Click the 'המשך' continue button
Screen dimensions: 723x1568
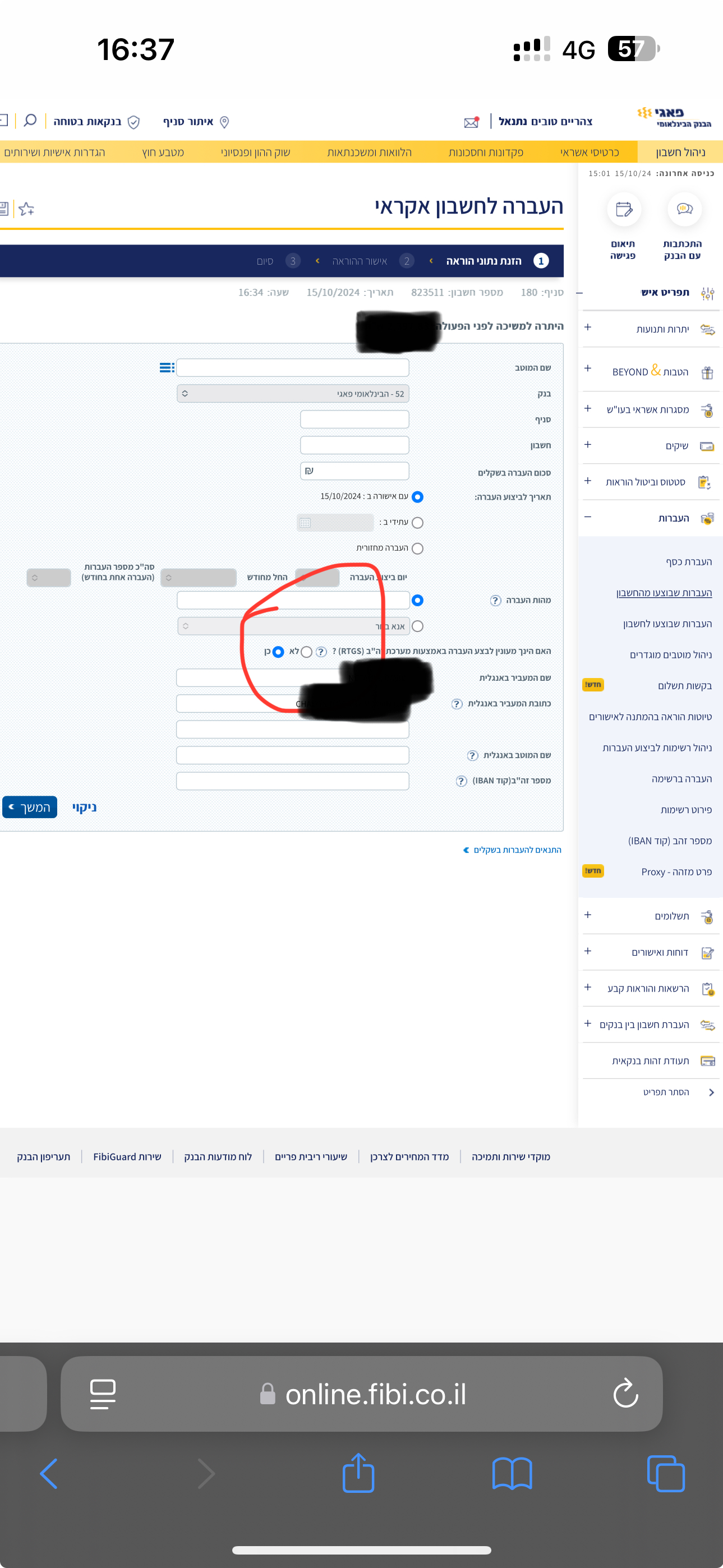click(x=29, y=808)
